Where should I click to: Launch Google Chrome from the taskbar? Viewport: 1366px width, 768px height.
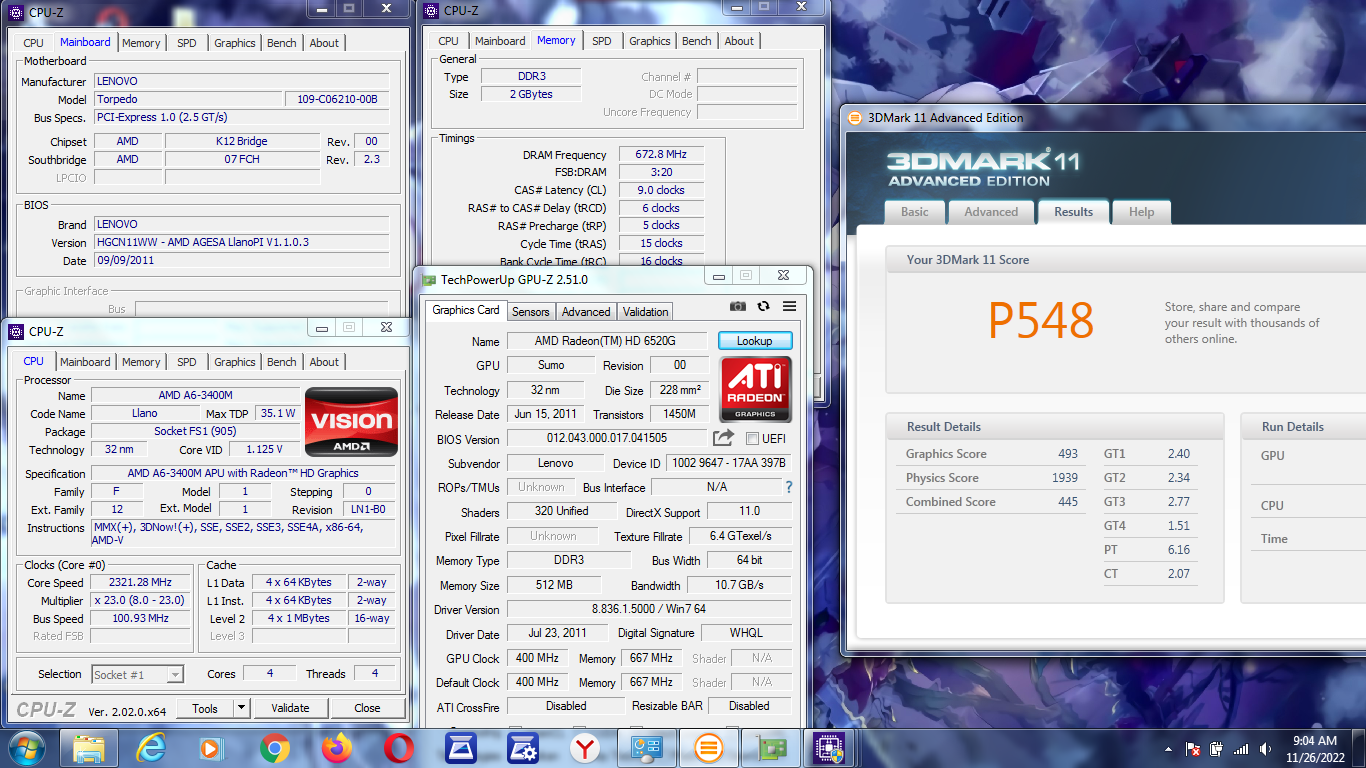[274, 748]
